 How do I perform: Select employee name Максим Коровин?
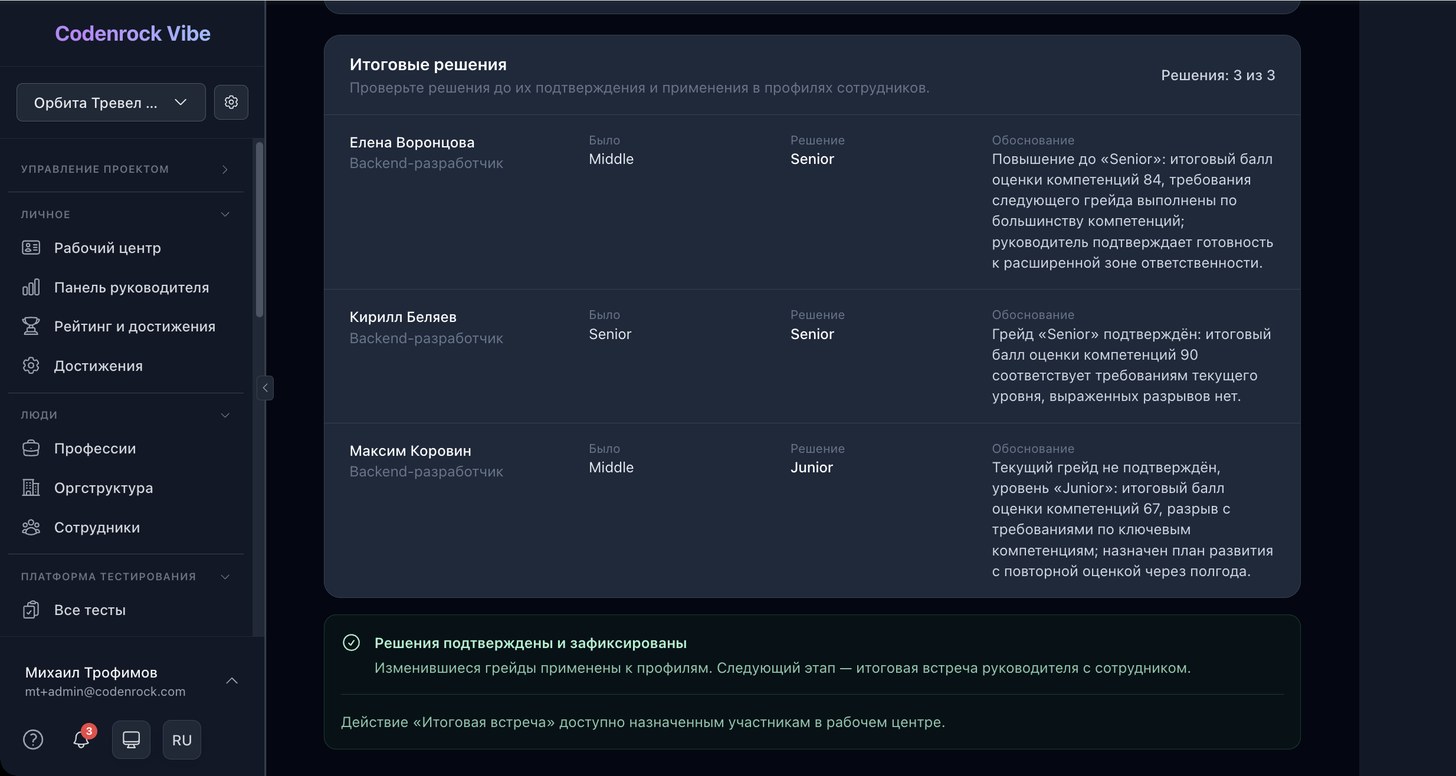point(410,451)
